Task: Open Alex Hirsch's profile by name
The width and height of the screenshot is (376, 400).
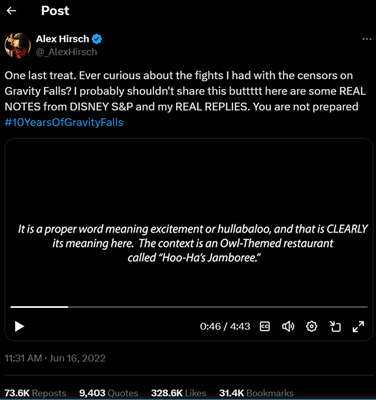Action: coord(63,39)
